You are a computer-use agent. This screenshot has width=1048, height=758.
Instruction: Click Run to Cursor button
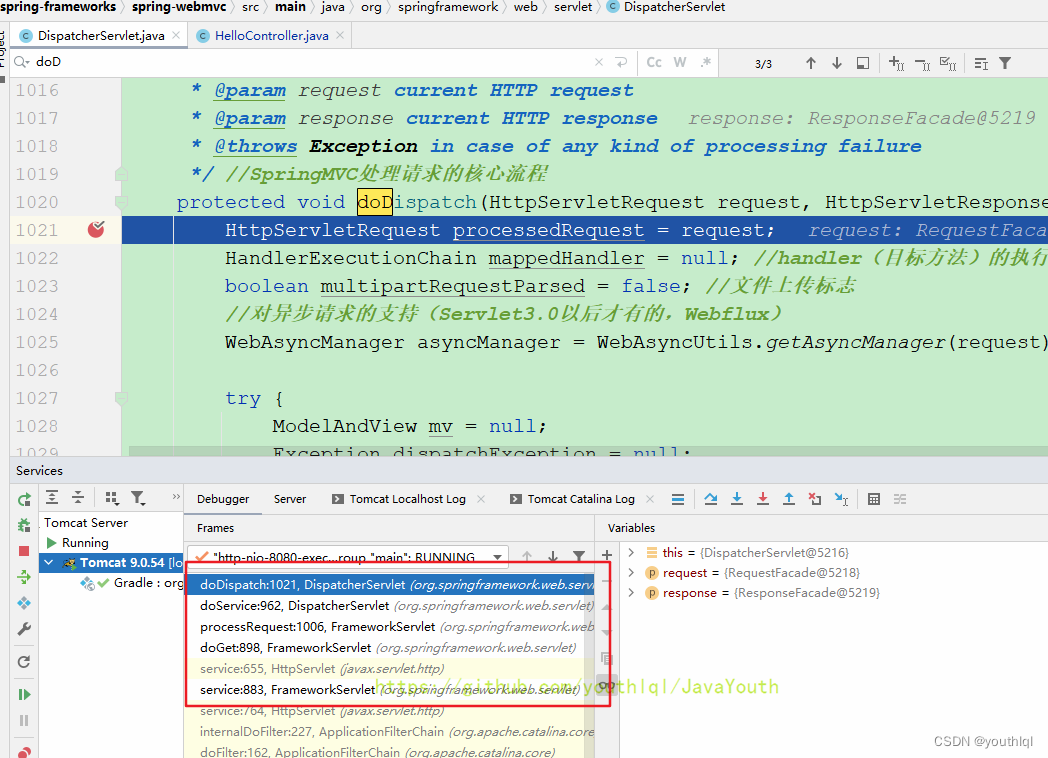[x=841, y=499]
